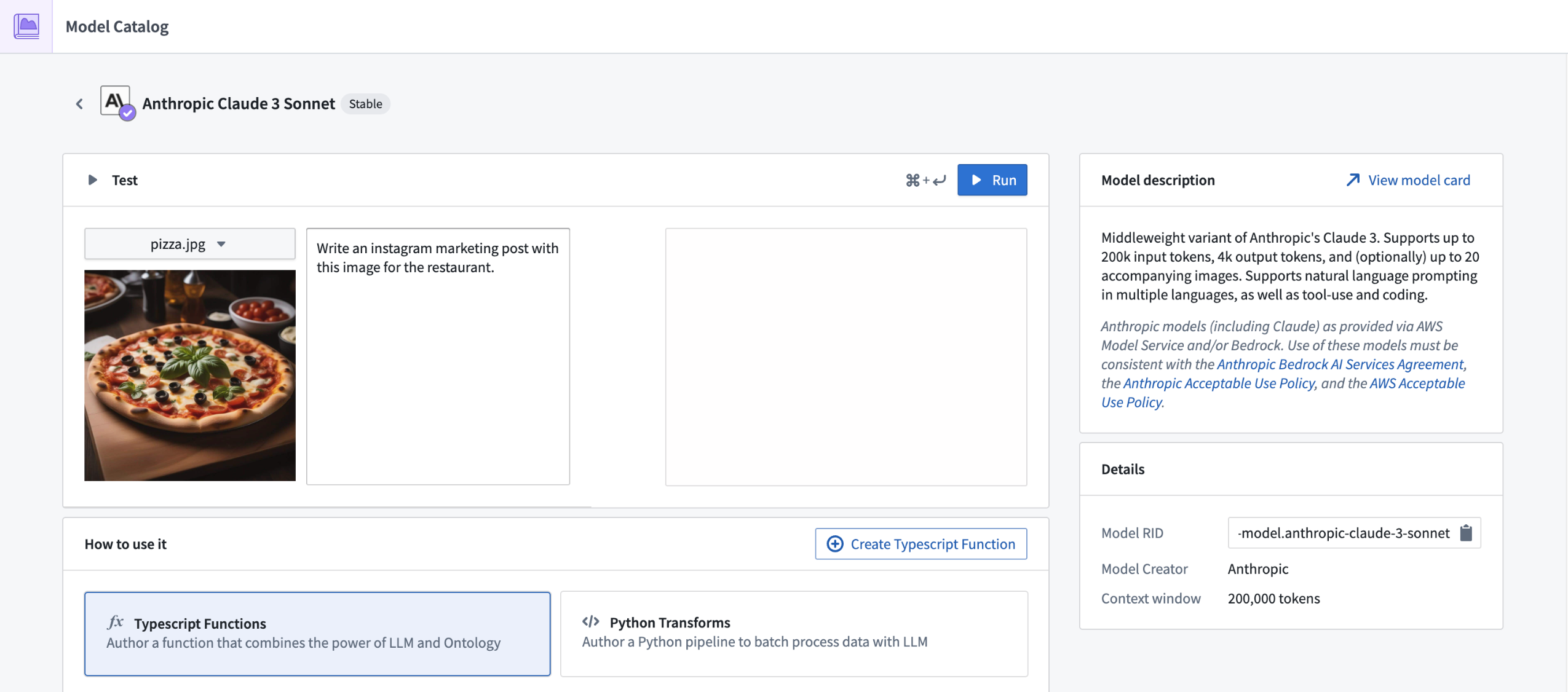Image resolution: width=1568 pixels, height=692 pixels.
Task: Focus the instagram marketing prompt text box
Action: pyautogui.click(x=438, y=356)
